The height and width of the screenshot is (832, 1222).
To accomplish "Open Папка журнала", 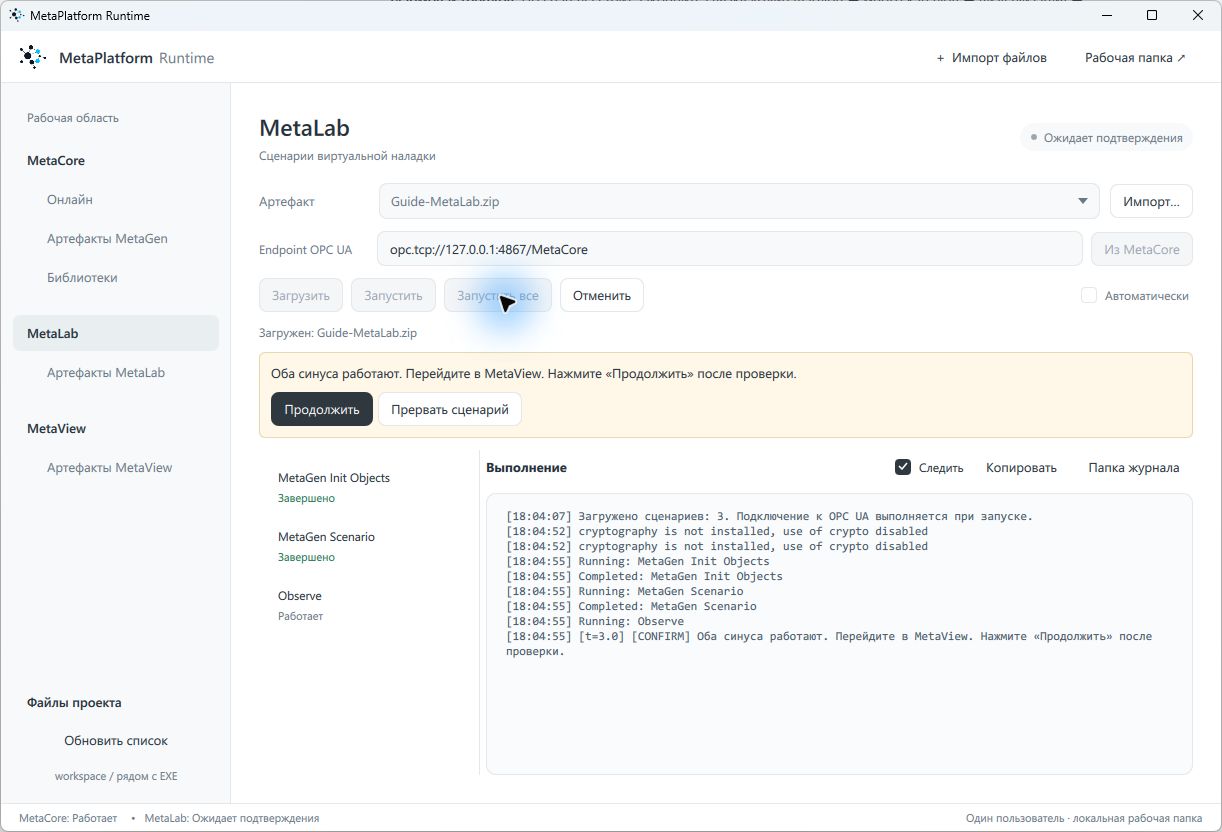I will 1134,467.
